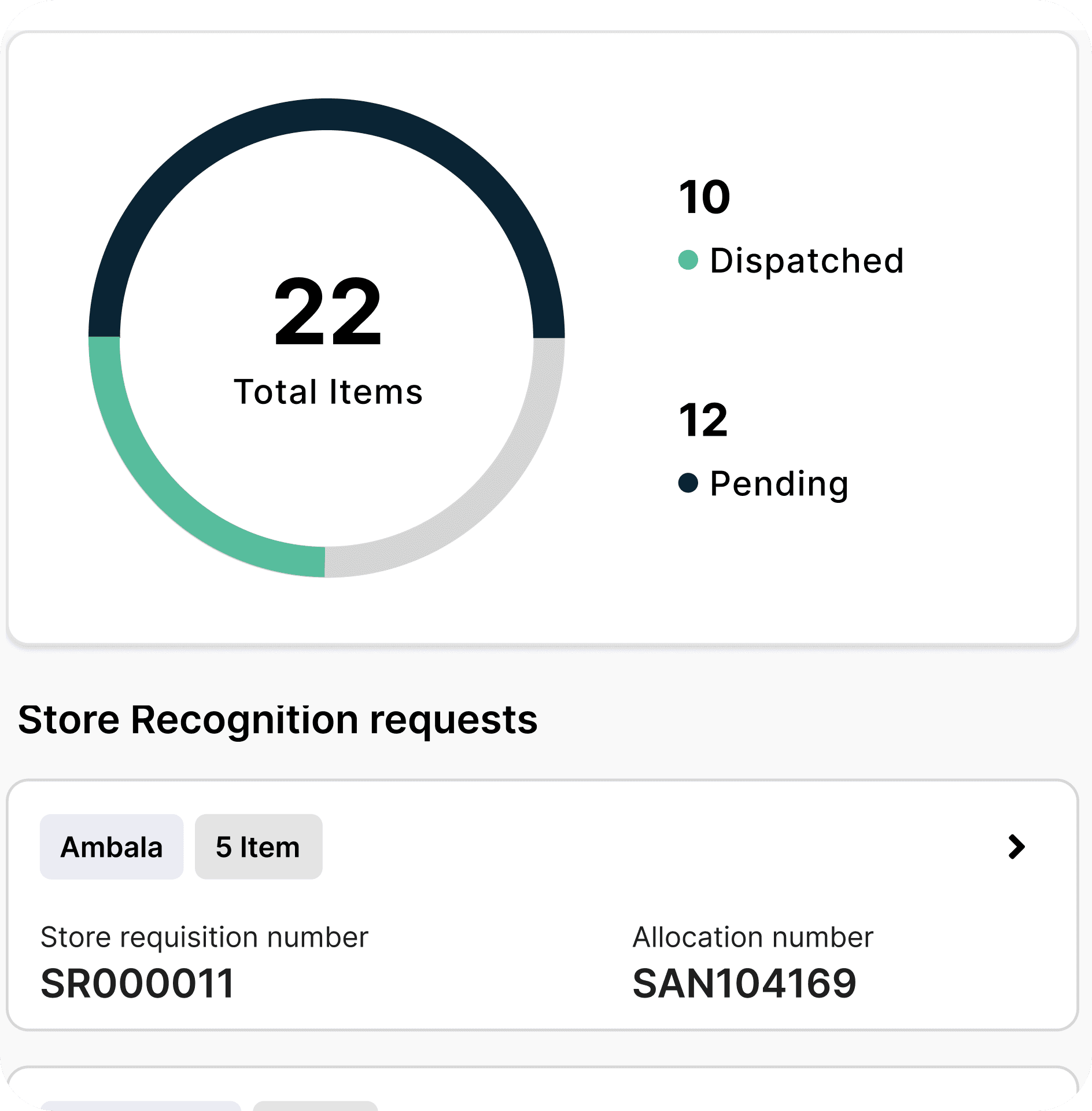Toggle the Pending legend entry
Image resolution: width=1092 pixels, height=1111 pixels.
click(x=769, y=483)
